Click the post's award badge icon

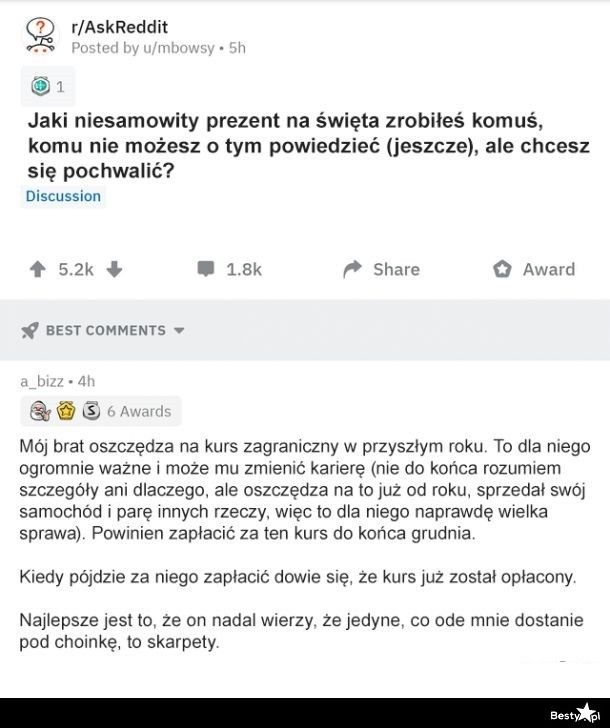coord(38,87)
